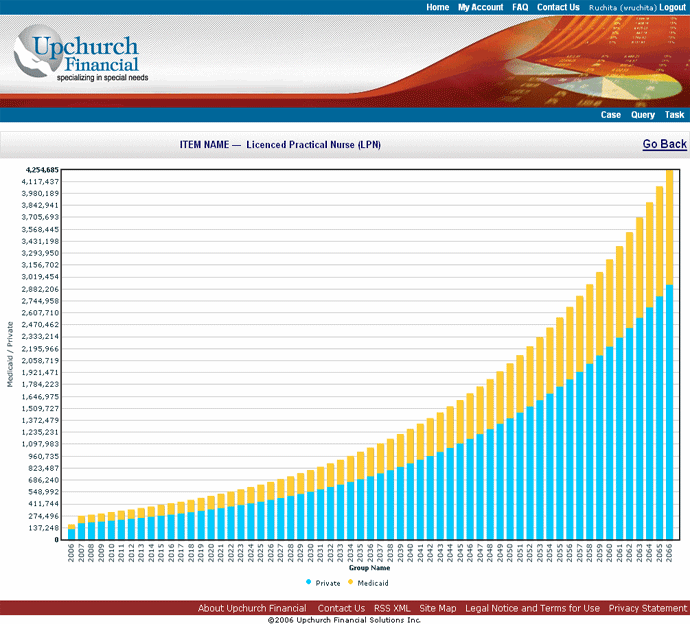The image size is (690, 624).
Task: Click the Go Back link
Action: pos(664,144)
